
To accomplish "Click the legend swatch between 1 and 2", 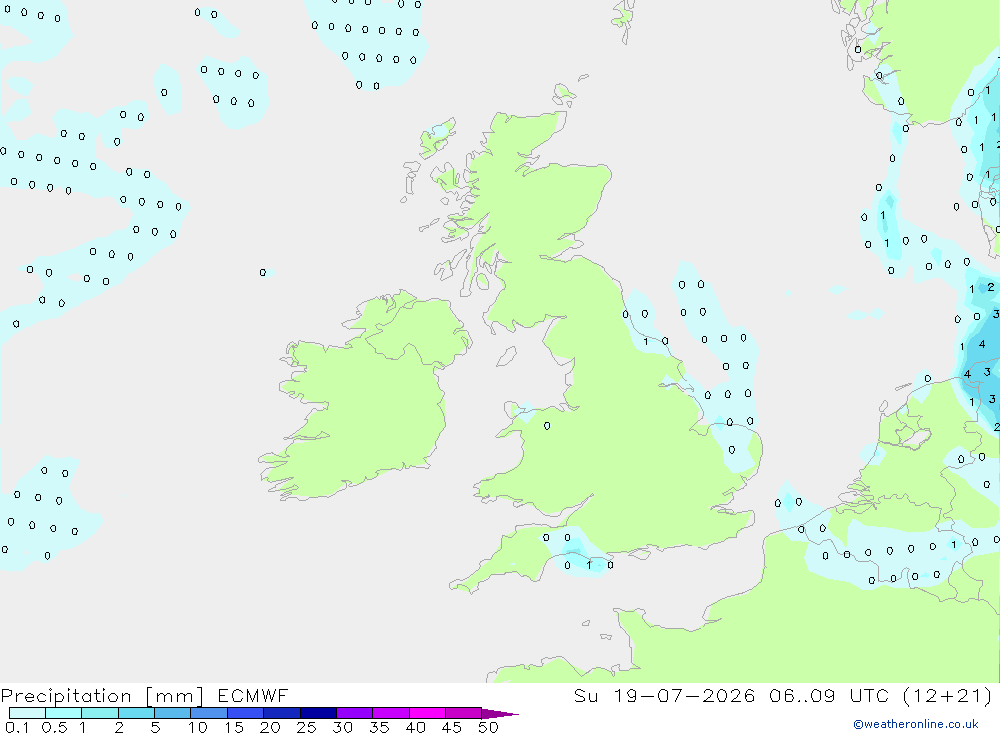I will (100, 713).
